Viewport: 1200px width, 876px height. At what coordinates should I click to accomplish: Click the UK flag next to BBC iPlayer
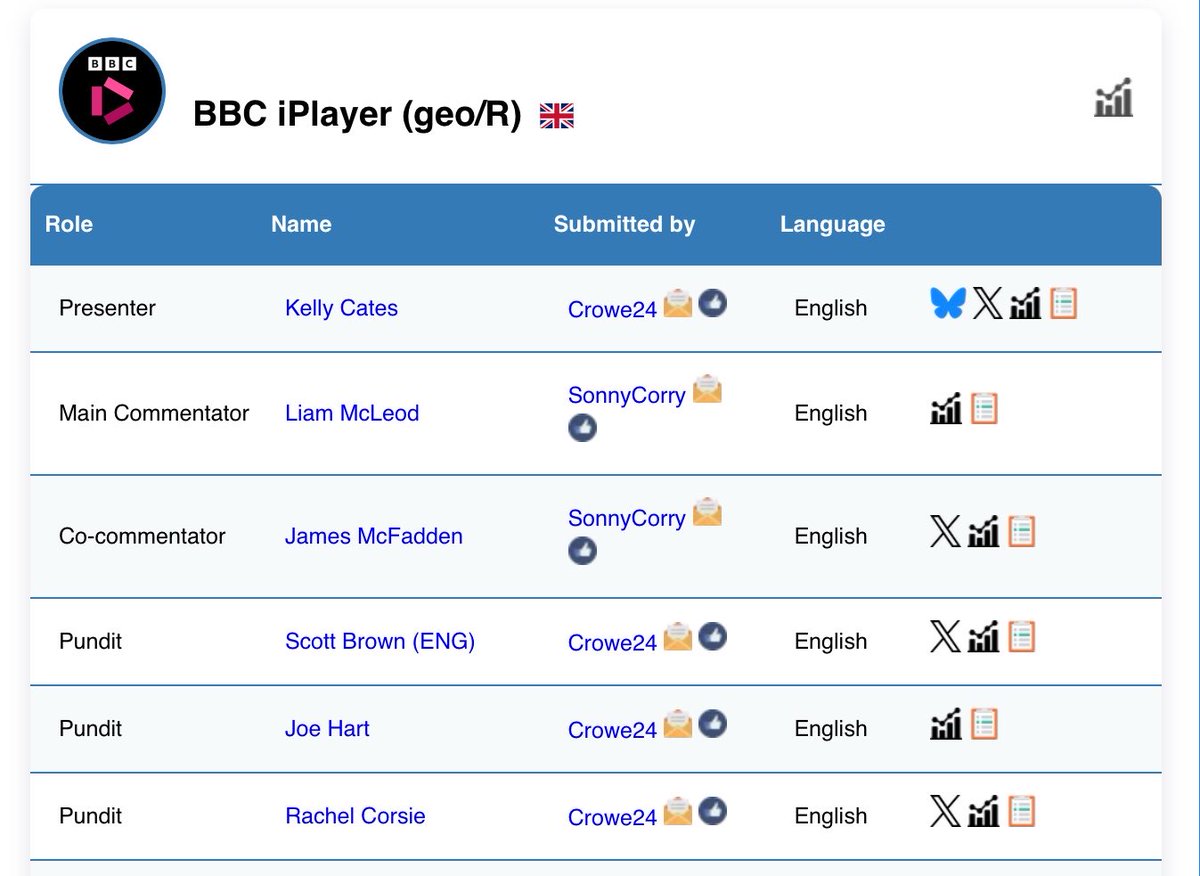(x=557, y=116)
